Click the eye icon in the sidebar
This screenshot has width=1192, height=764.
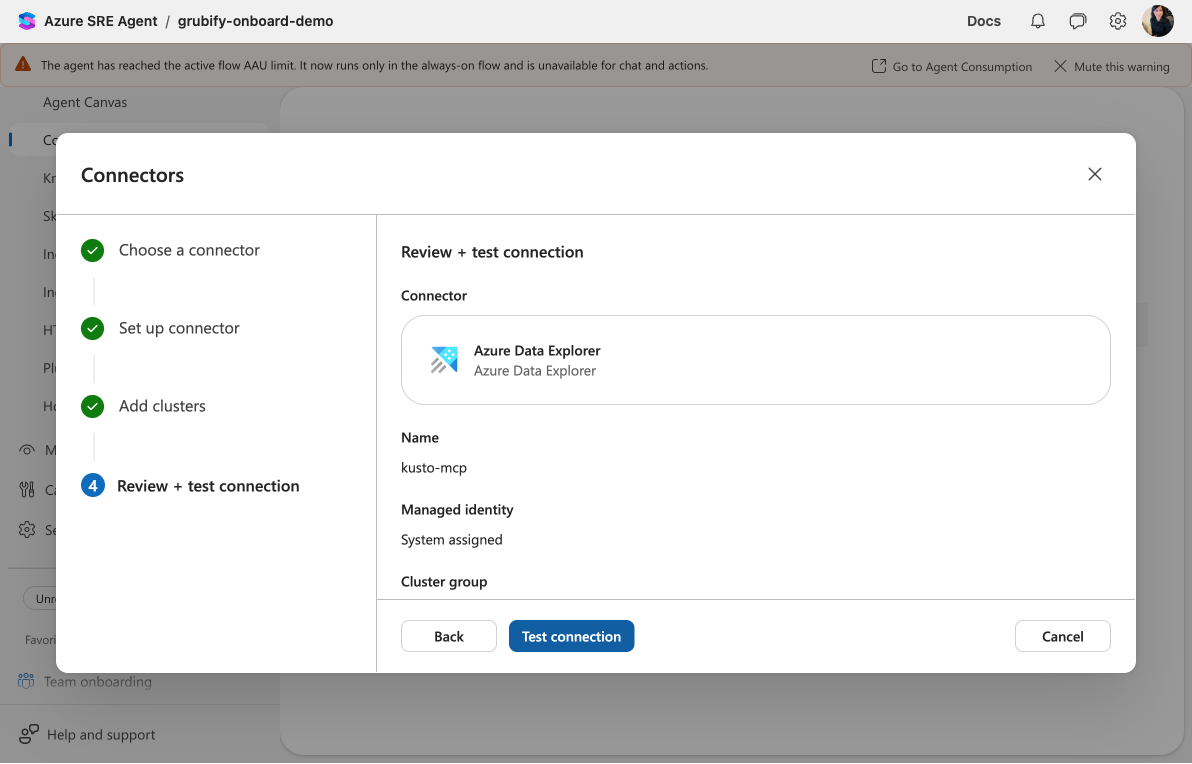(x=27, y=450)
